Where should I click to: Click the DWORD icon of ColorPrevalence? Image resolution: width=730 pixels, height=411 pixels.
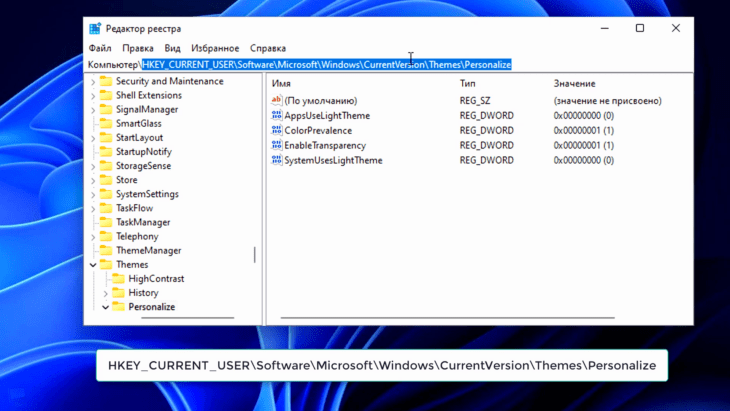click(277, 130)
